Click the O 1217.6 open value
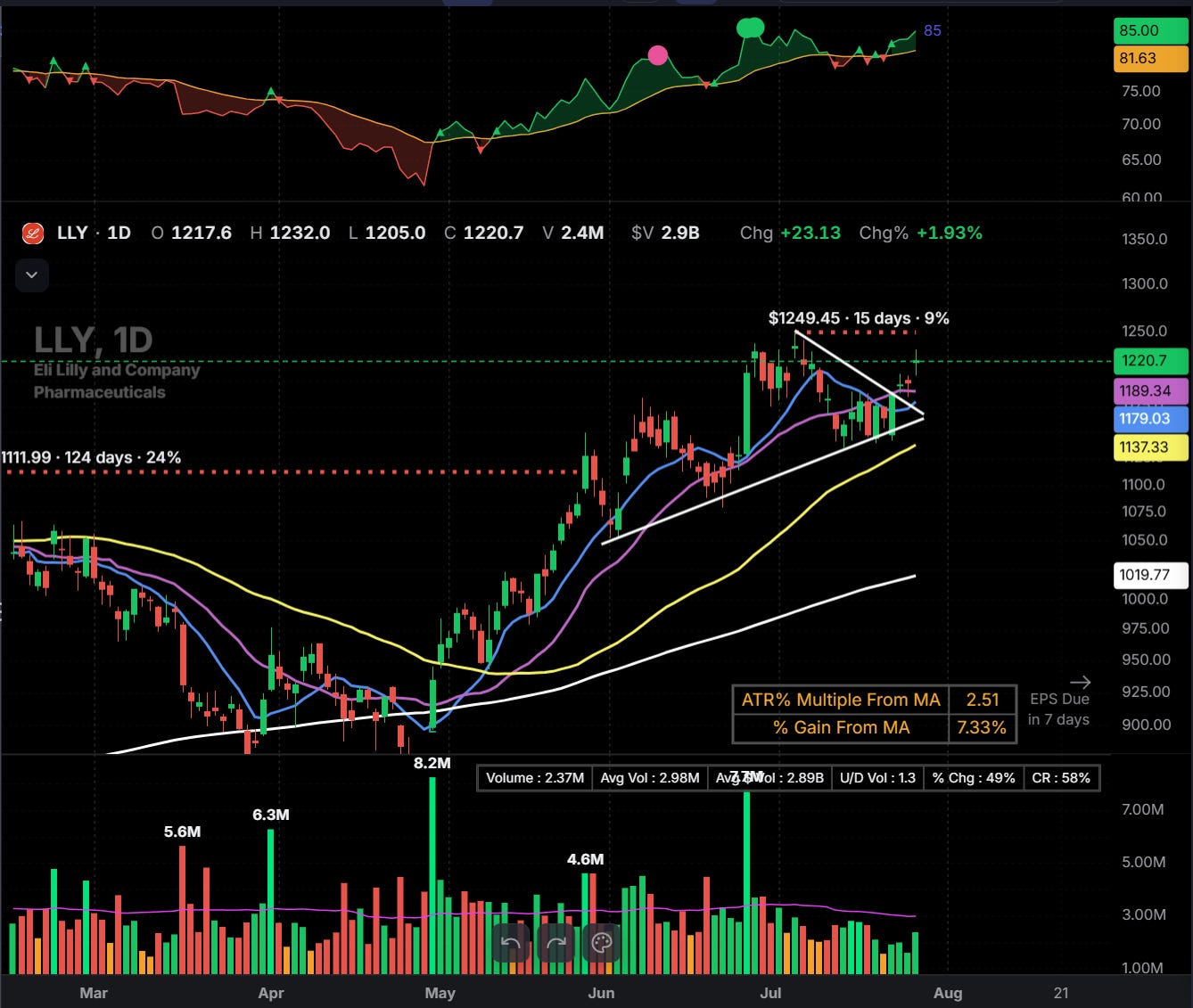 tap(191, 233)
